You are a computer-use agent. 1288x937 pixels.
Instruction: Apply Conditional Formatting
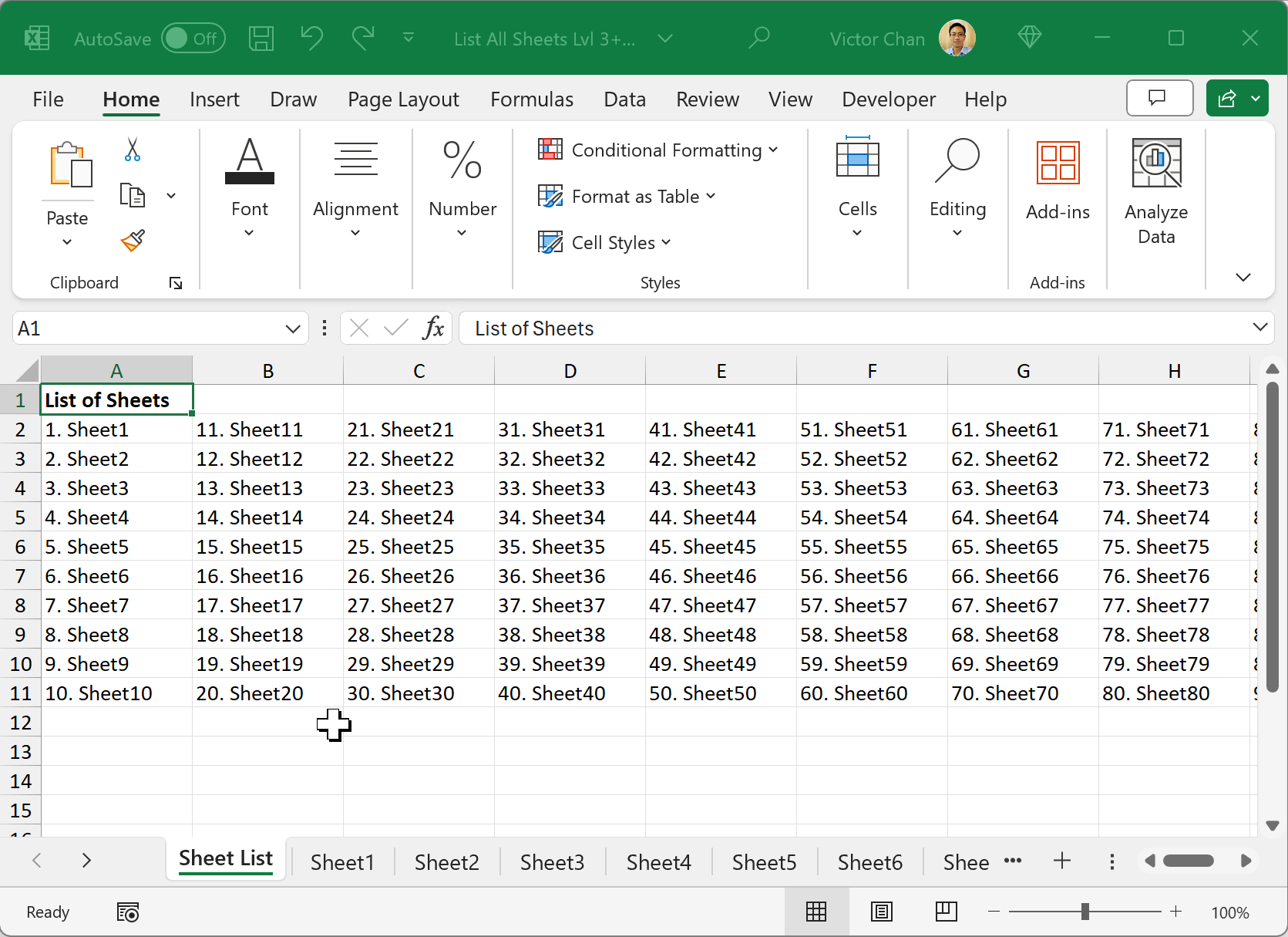tap(657, 150)
